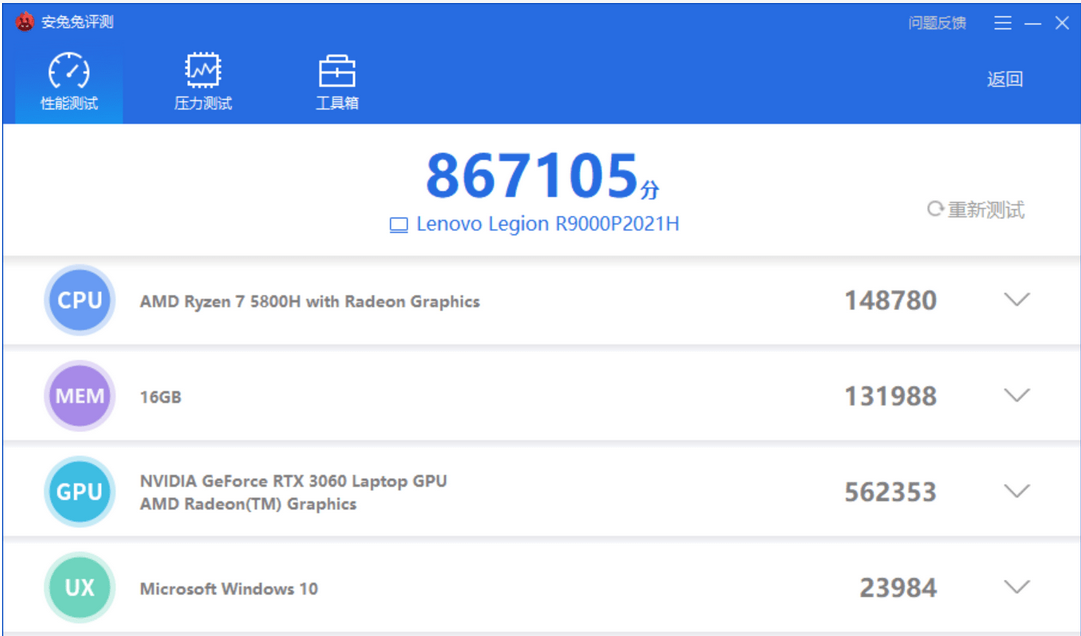Click the memory score 131988

click(x=891, y=396)
